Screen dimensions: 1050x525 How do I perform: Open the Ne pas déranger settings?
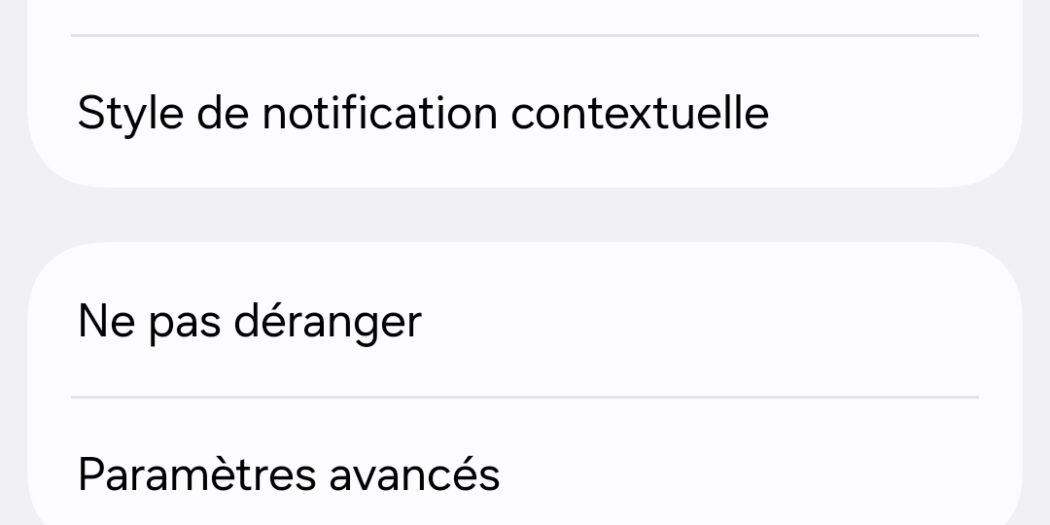point(250,322)
